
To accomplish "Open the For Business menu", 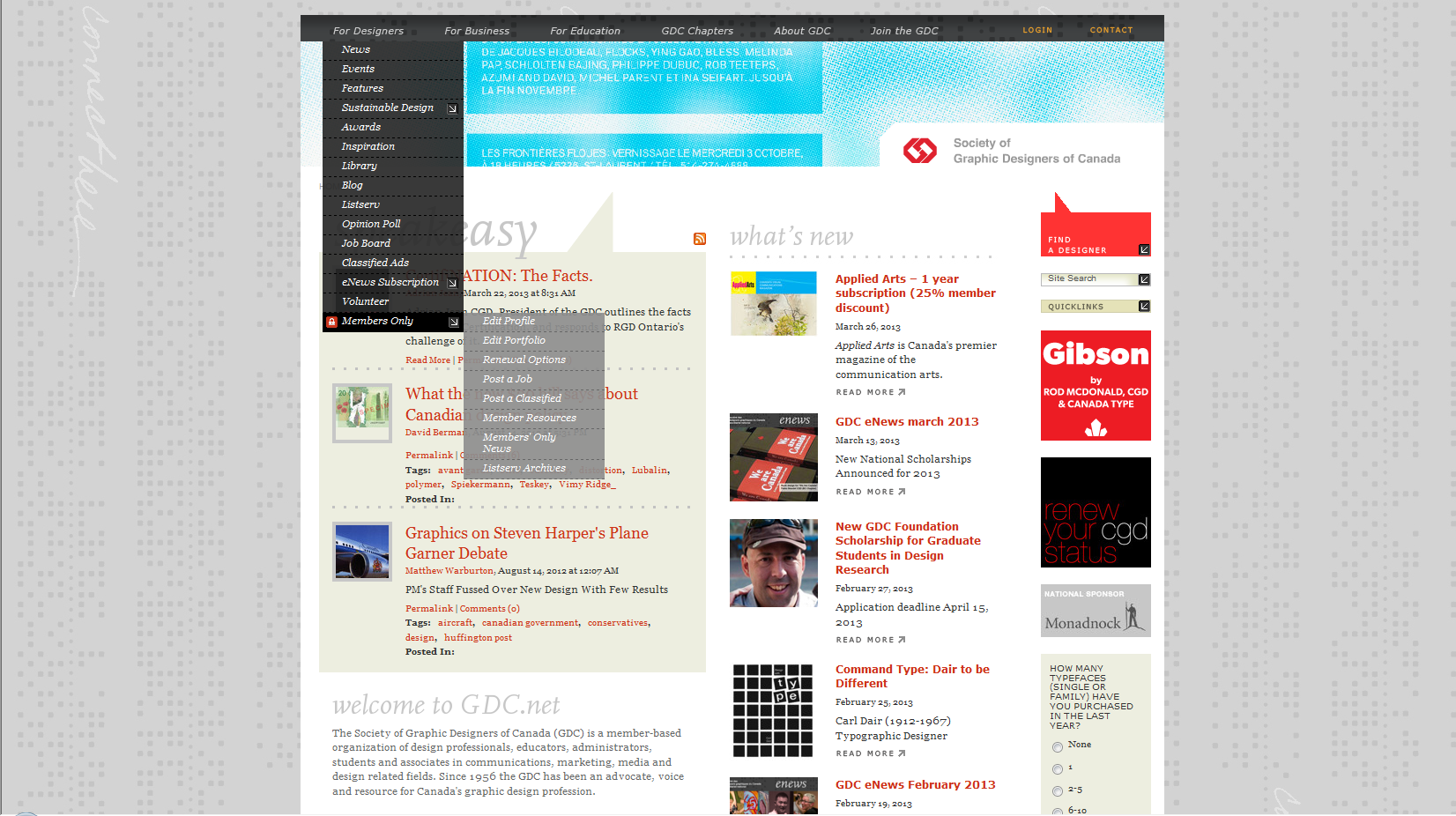I will coord(477,31).
